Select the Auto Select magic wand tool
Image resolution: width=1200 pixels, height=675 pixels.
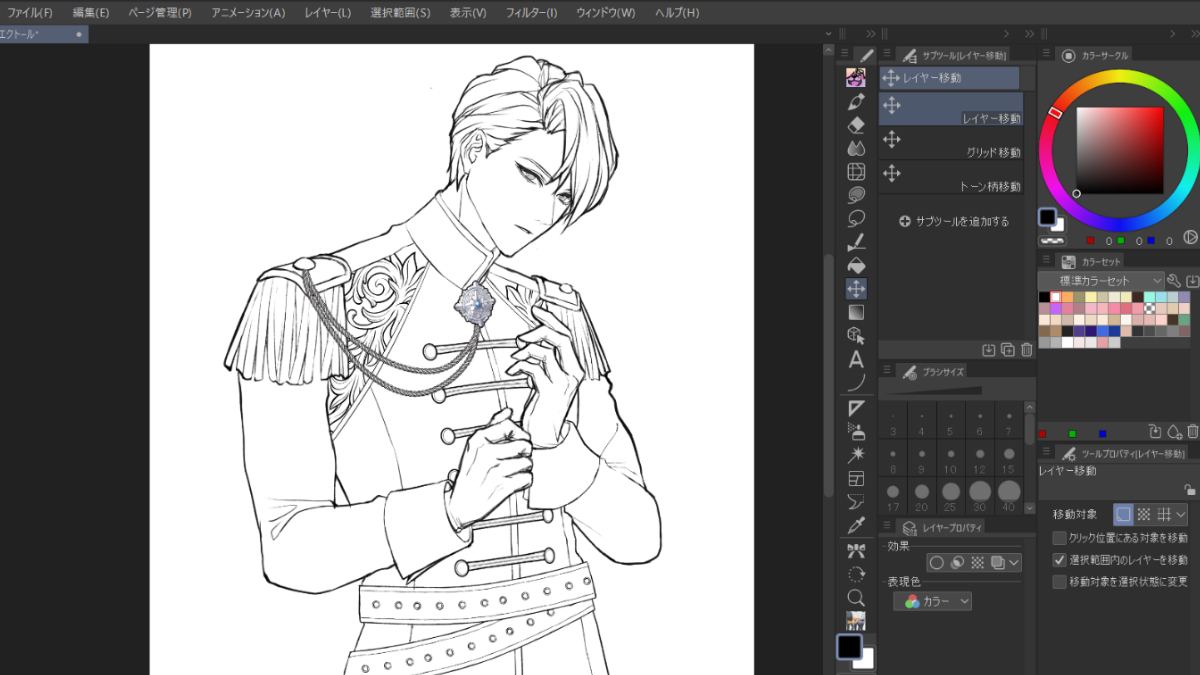point(856,455)
